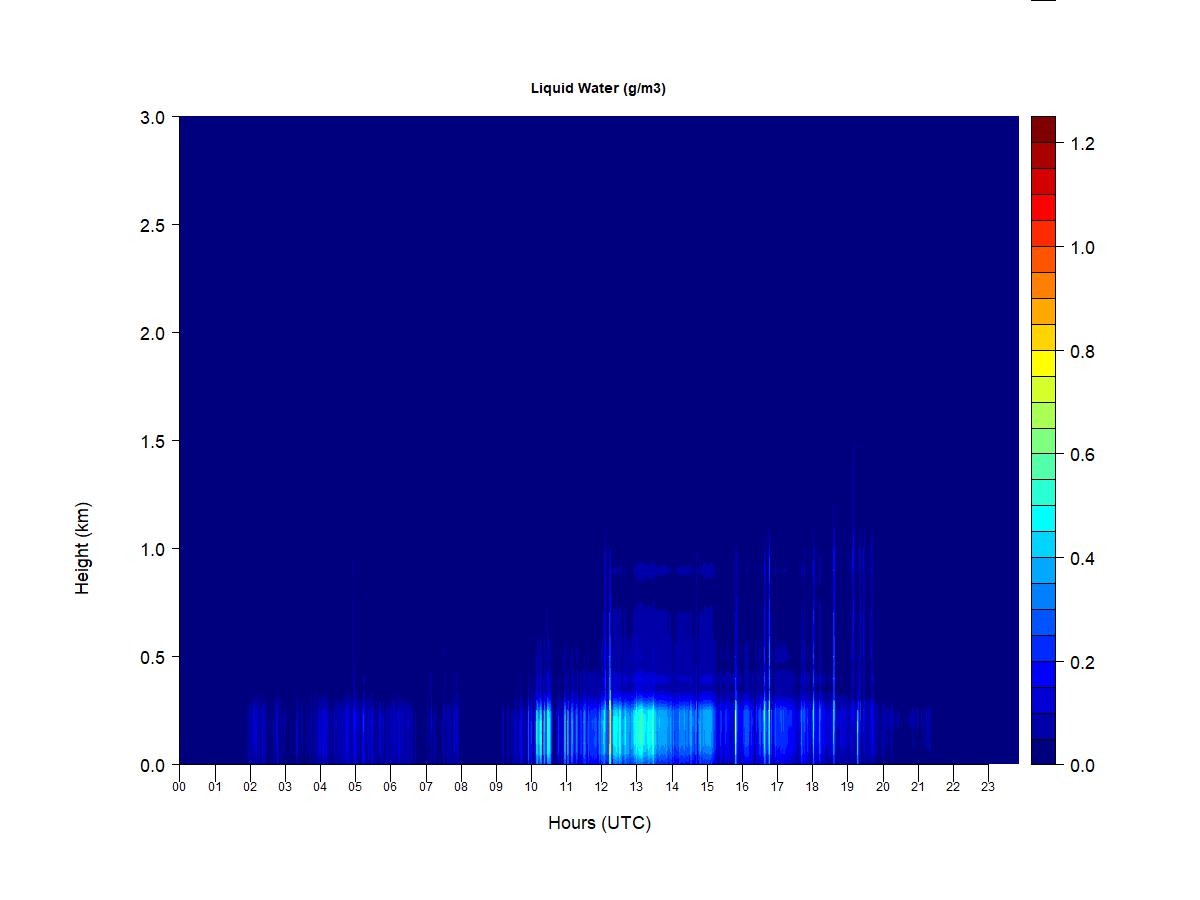Click the 1.2 colorbar scale label

(1082, 144)
